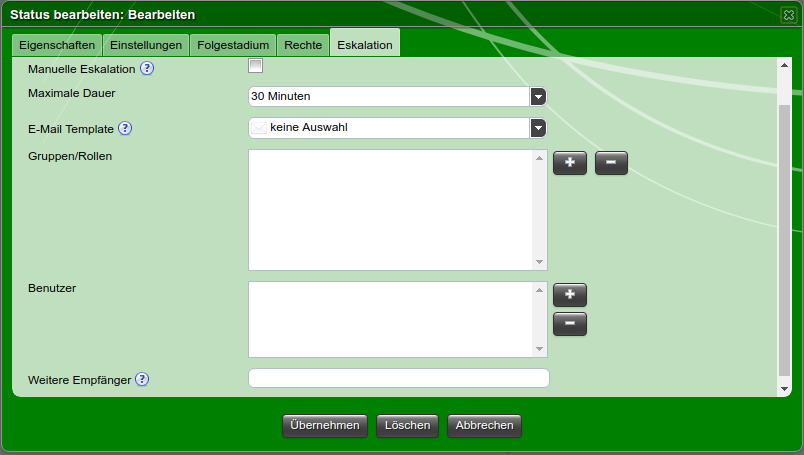This screenshot has height=455, width=804.
Task: Enable Manuelle Eskalation checkbox
Action: (255, 66)
